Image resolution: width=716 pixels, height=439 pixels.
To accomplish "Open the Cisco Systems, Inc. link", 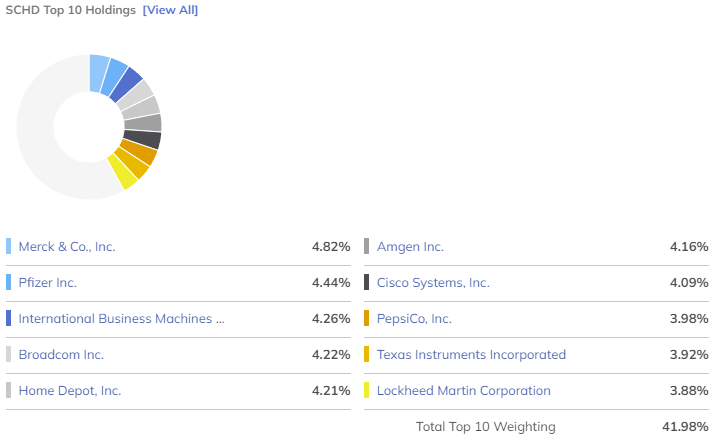I will coord(433,283).
